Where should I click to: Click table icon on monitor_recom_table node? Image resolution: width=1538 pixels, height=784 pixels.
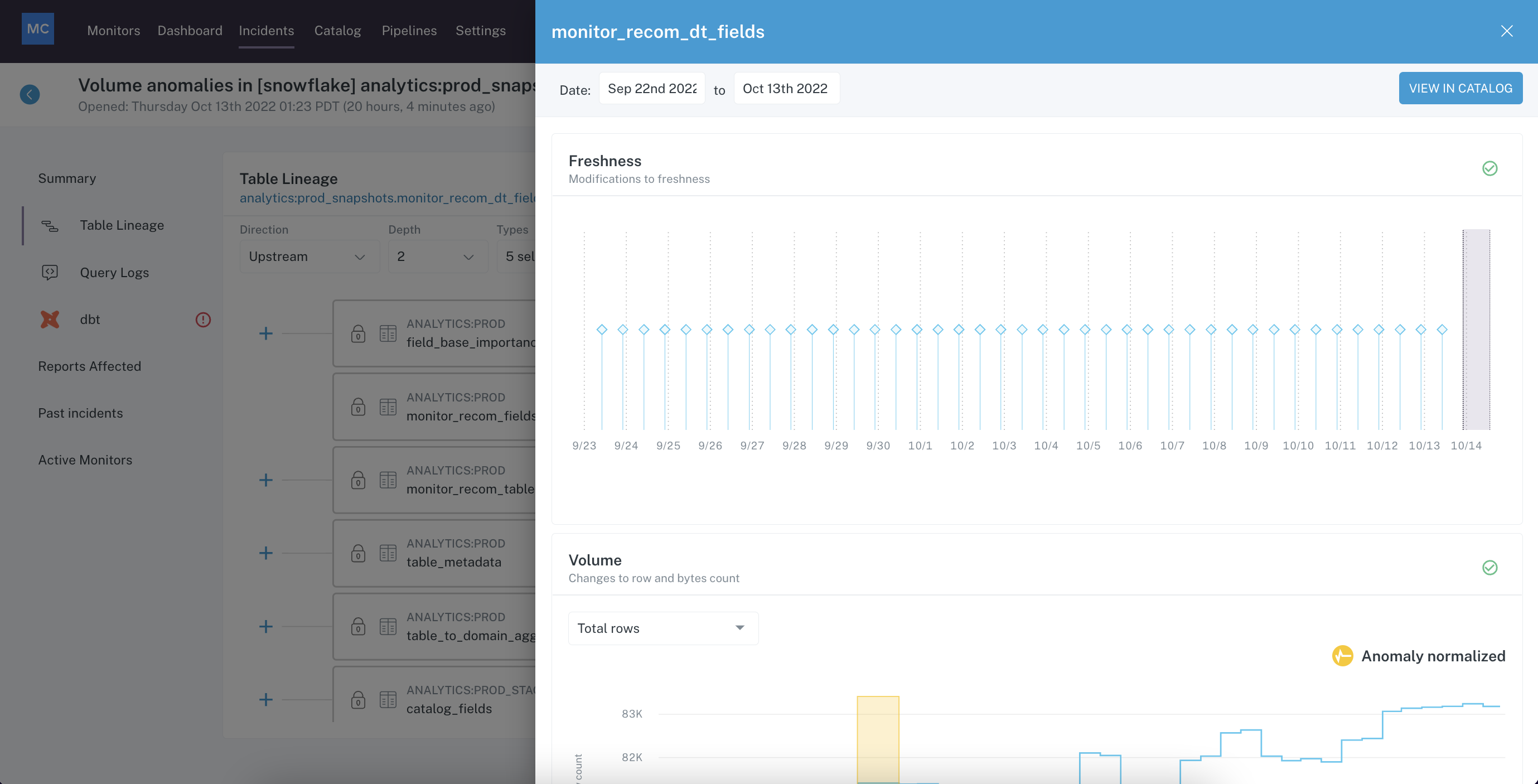tap(388, 480)
